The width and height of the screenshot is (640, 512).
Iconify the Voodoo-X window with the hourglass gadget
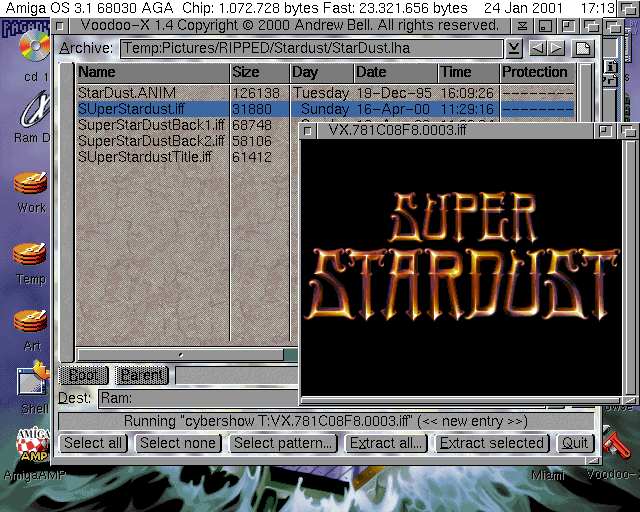coord(522,27)
